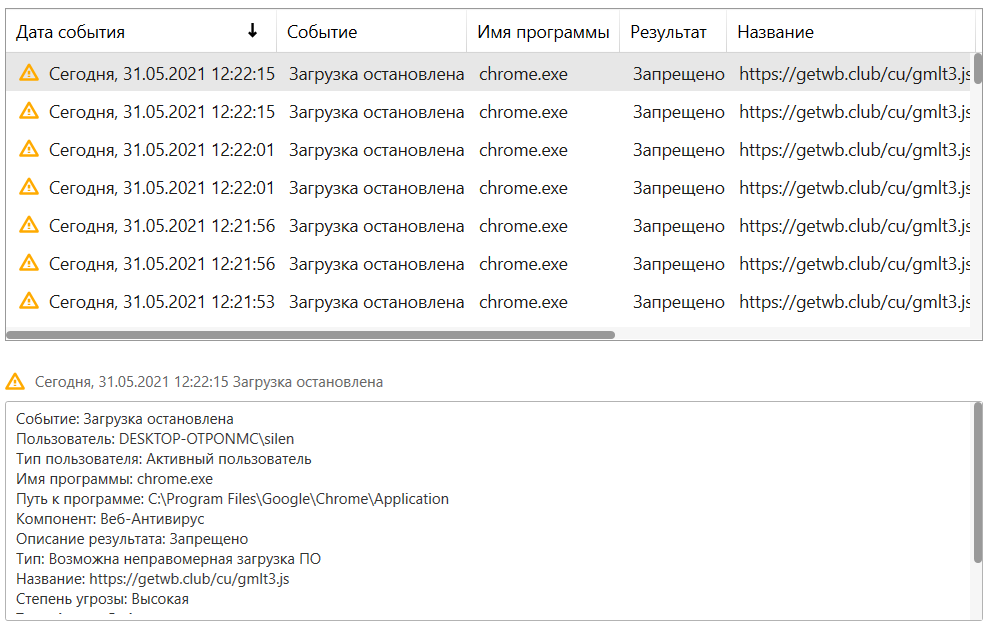Click the Путь к программе line in details
Screen dimensions: 989x626
(232, 499)
